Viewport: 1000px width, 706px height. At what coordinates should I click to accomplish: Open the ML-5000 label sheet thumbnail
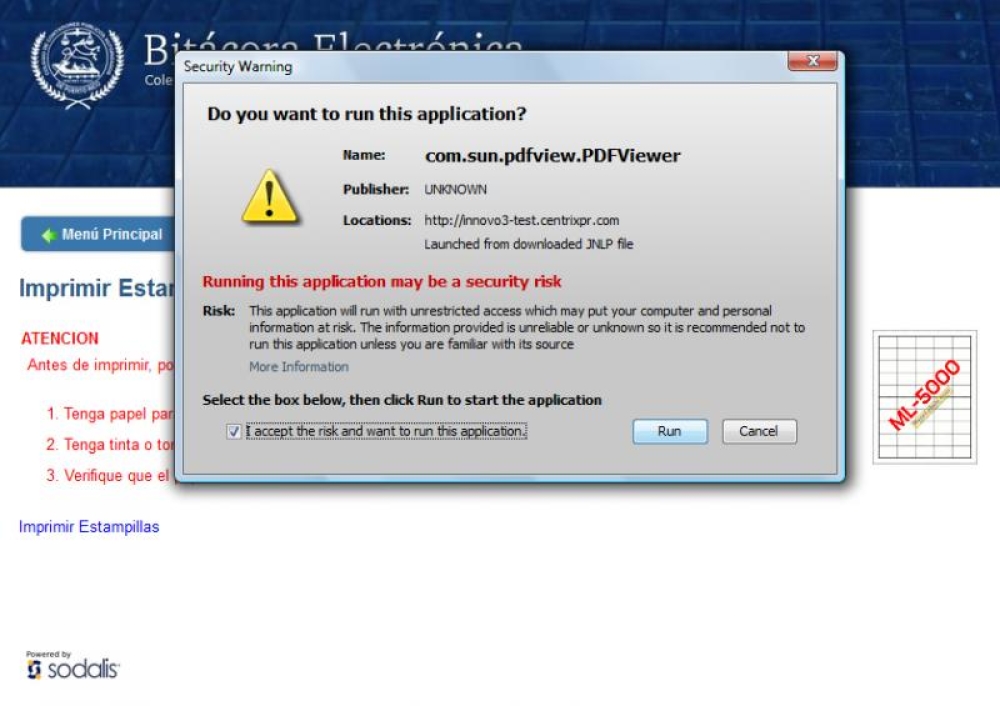[924, 397]
